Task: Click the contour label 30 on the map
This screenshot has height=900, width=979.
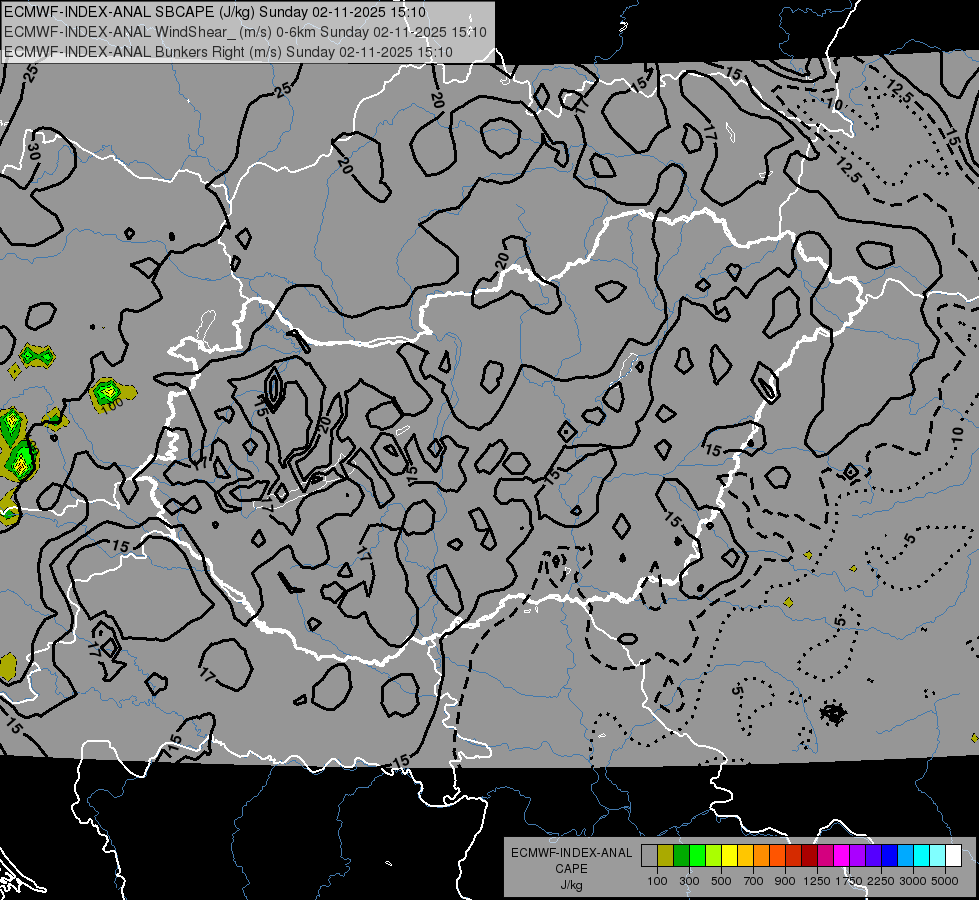Action: (34, 151)
